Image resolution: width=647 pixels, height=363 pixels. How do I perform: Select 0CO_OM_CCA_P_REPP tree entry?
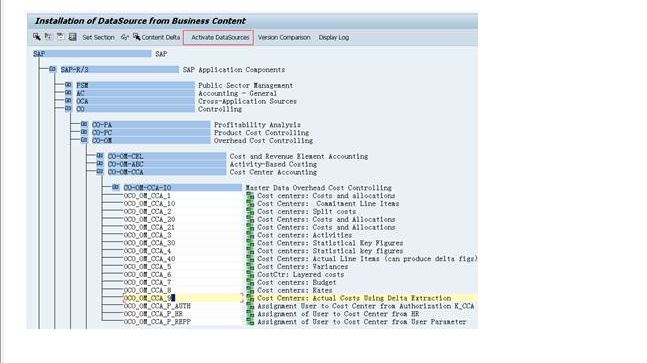tap(157, 322)
